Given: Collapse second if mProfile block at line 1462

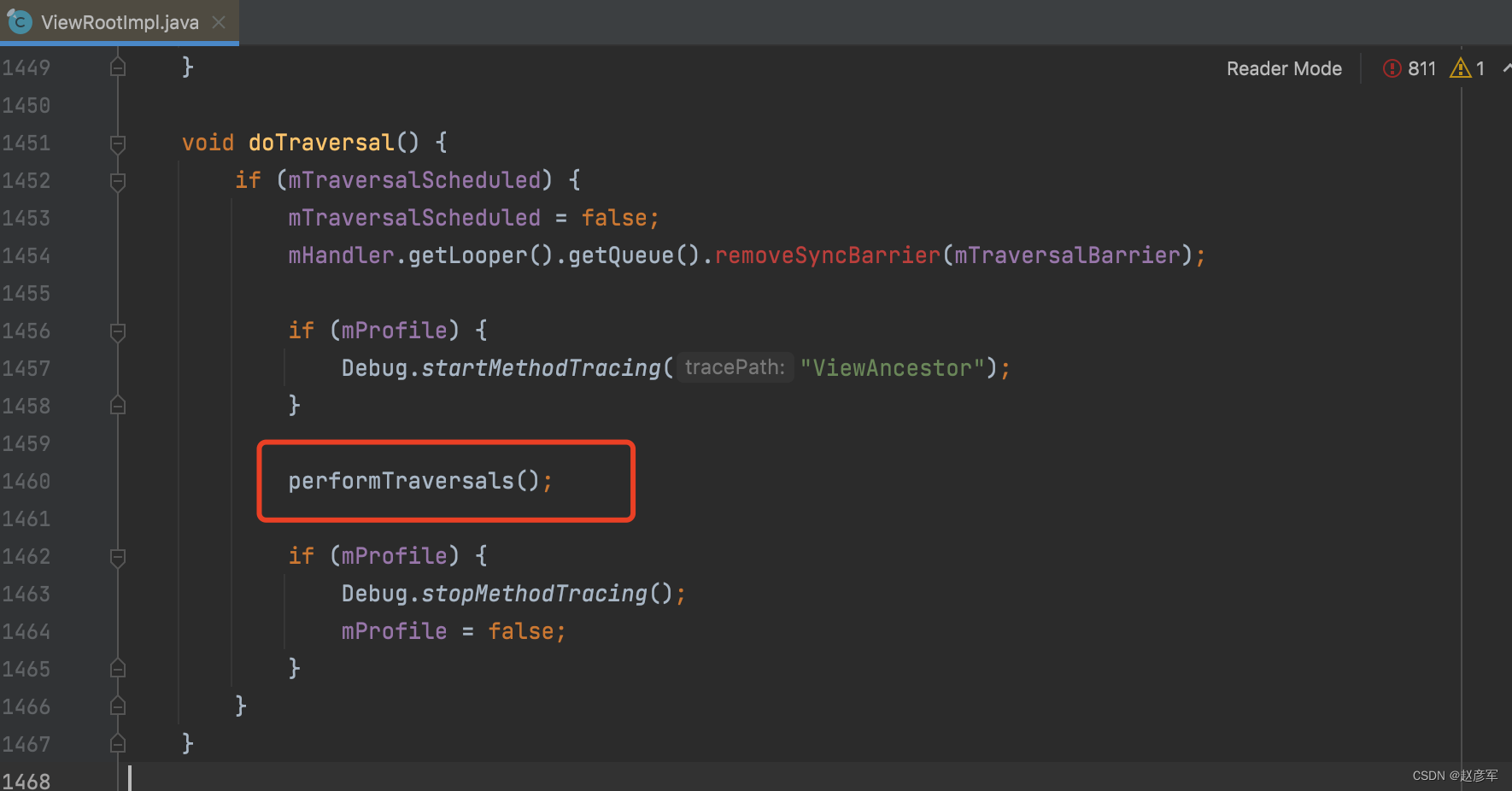Looking at the screenshot, I should 118,557.
